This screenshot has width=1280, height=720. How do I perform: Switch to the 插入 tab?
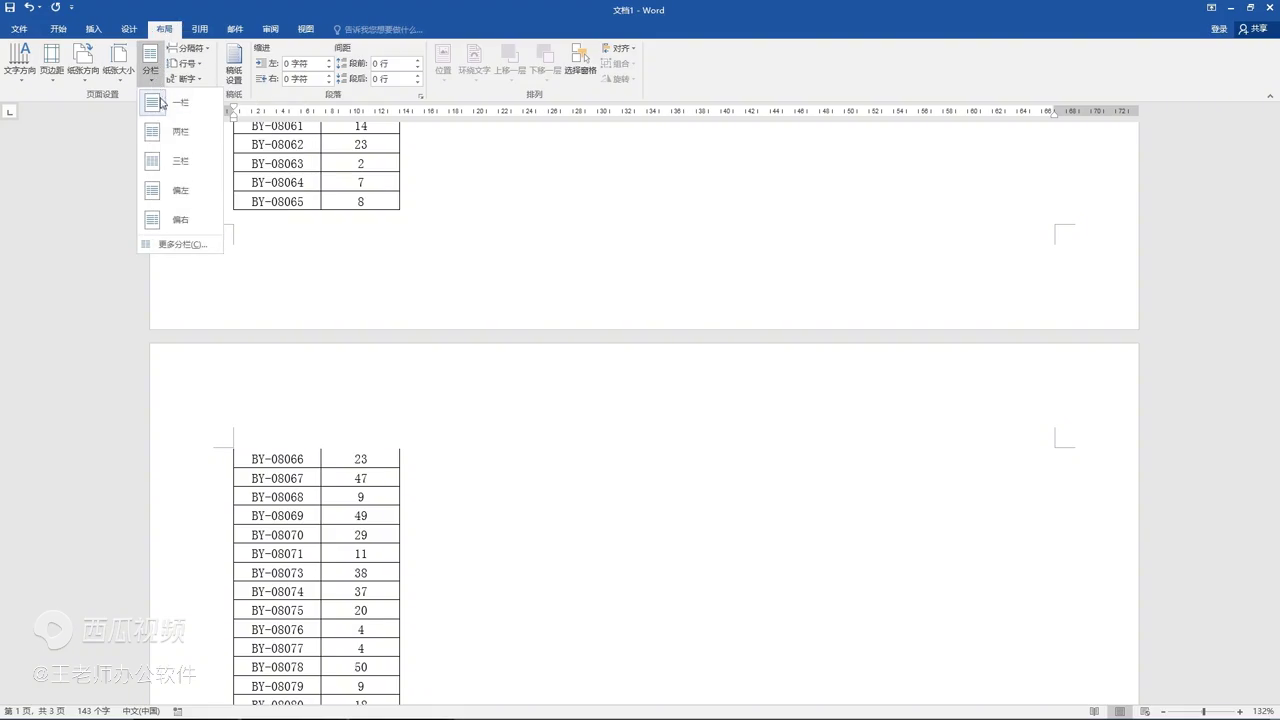[x=94, y=29]
